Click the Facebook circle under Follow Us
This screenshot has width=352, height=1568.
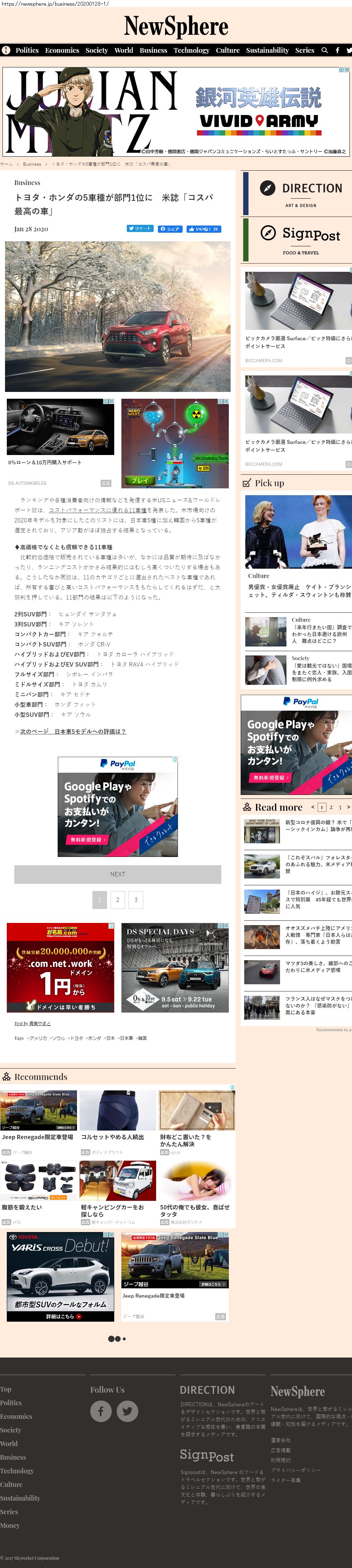click(x=101, y=1410)
